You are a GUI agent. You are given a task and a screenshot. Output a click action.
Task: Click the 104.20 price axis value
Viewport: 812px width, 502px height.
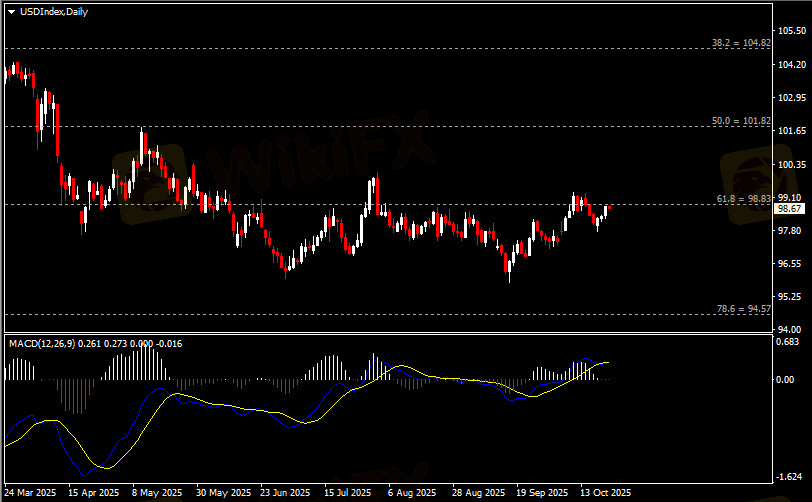click(792, 65)
